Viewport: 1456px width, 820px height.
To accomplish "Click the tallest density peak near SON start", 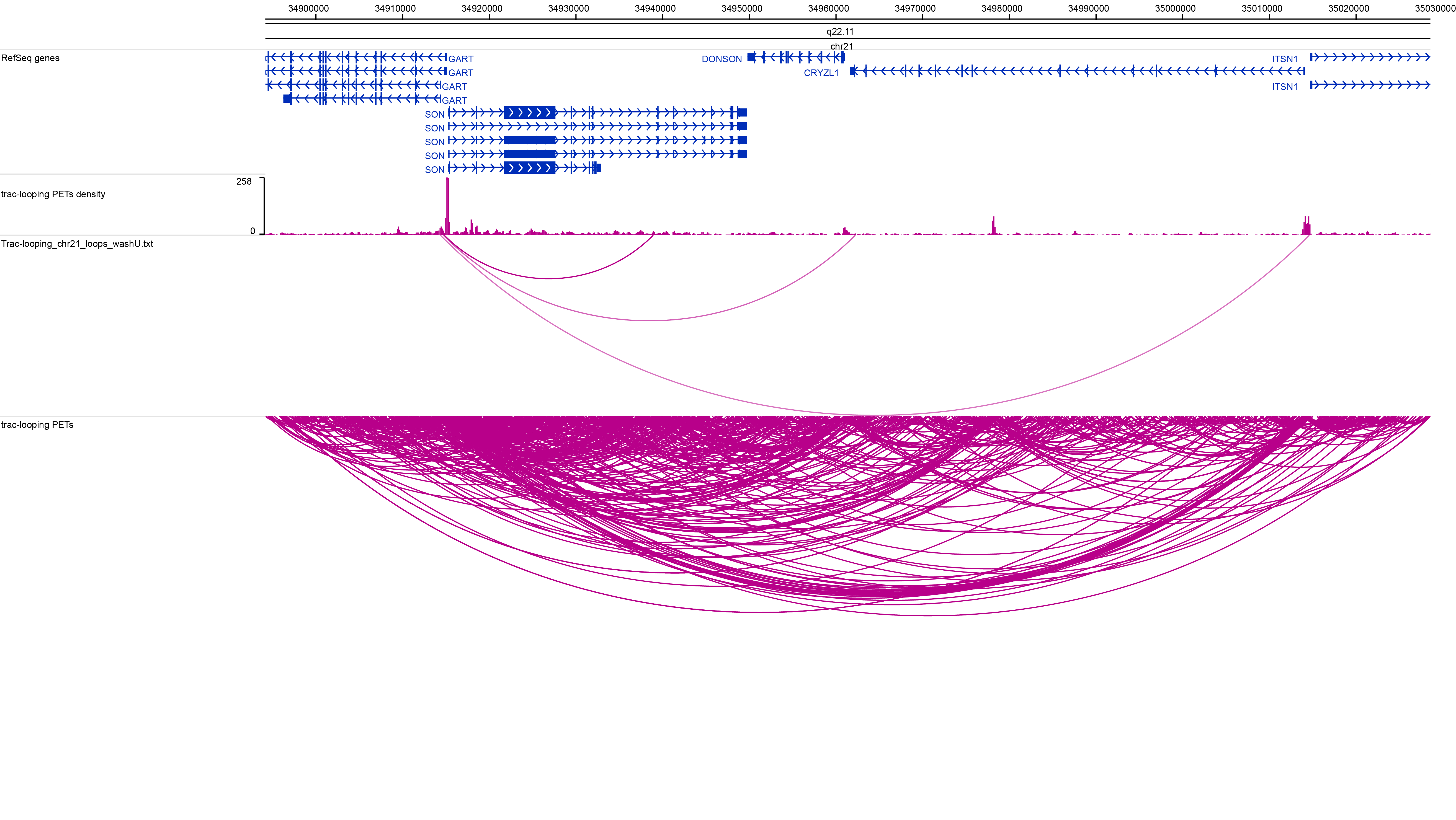I will 448,206.
